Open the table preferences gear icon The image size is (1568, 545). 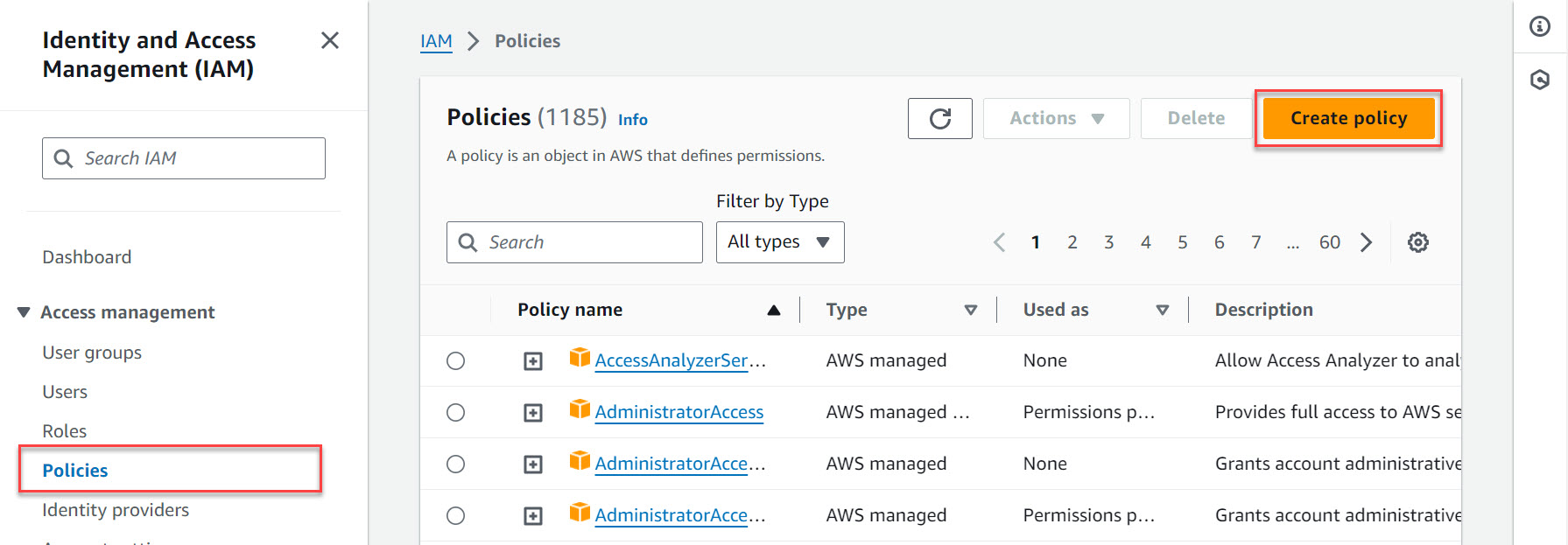(1417, 242)
